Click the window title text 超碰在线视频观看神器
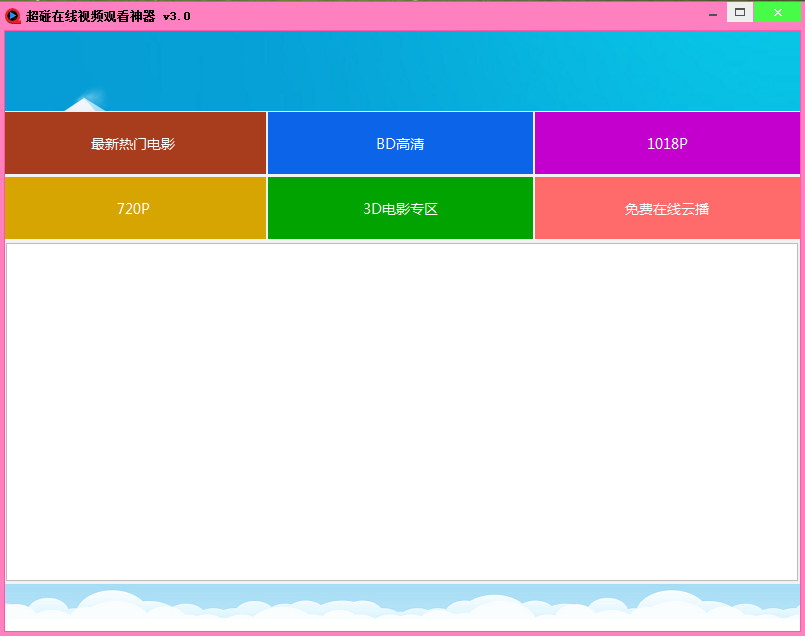 90,16
